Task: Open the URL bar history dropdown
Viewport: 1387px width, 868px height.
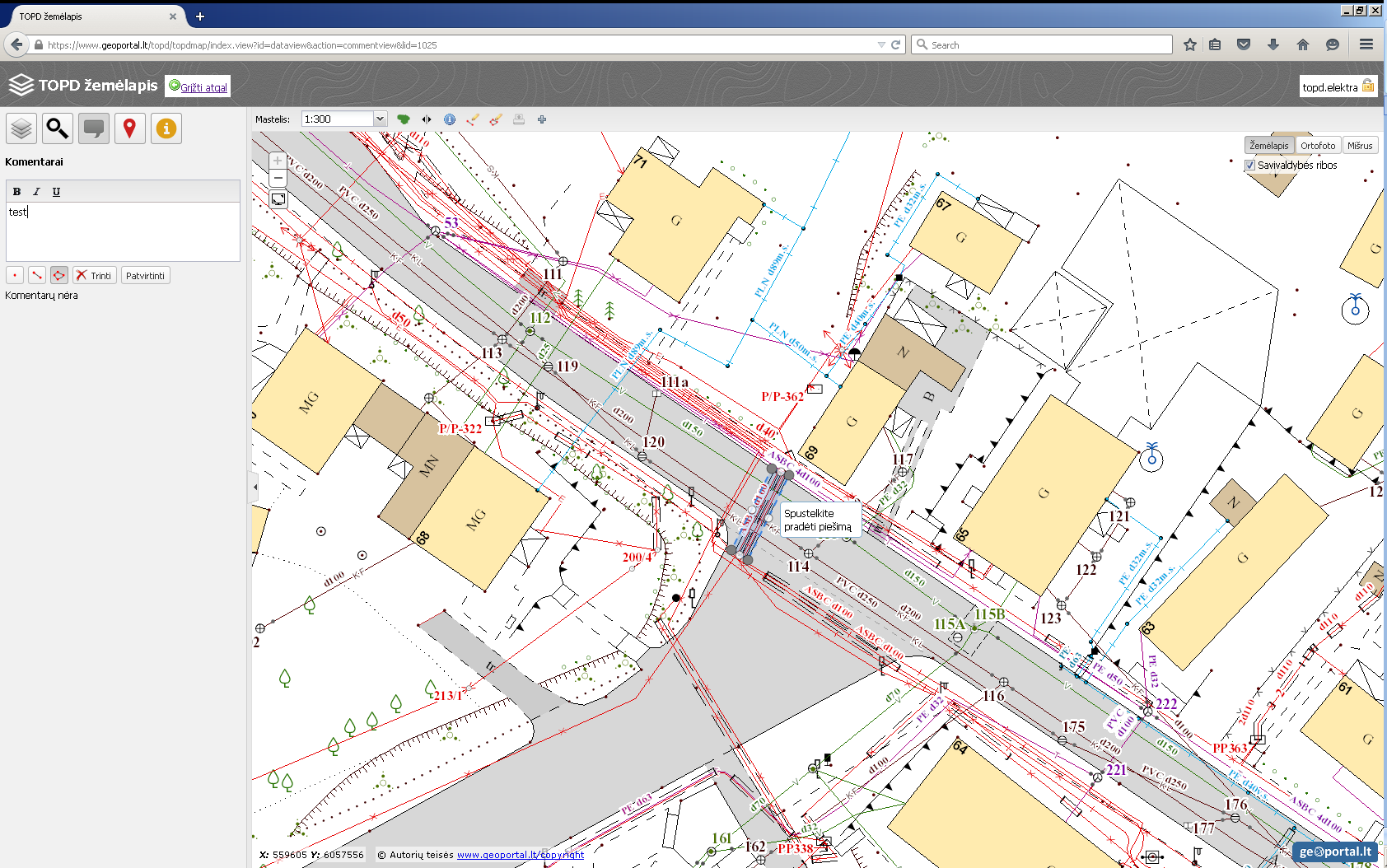Action: point(881,45)
